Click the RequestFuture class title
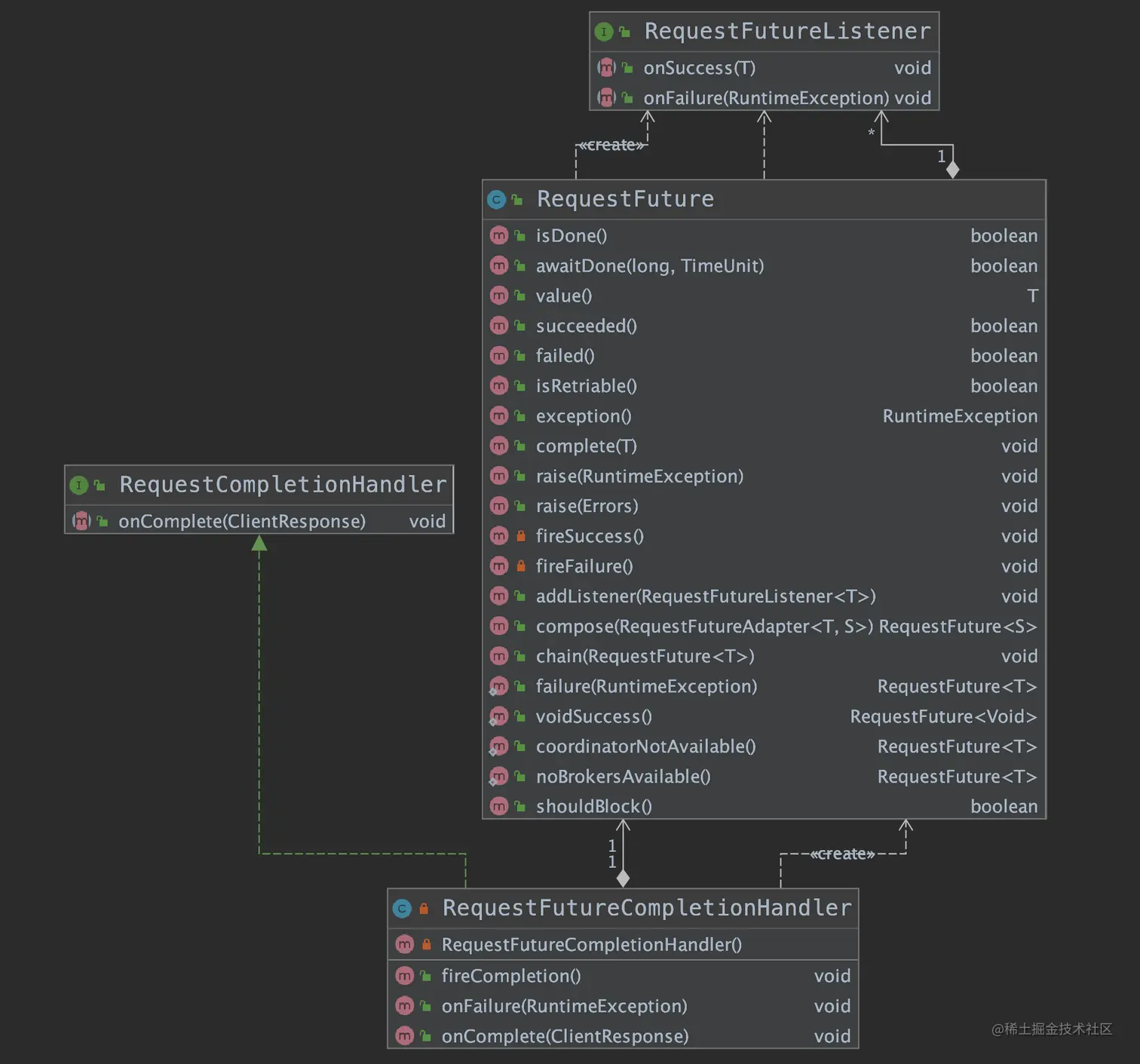 point(625,199)
